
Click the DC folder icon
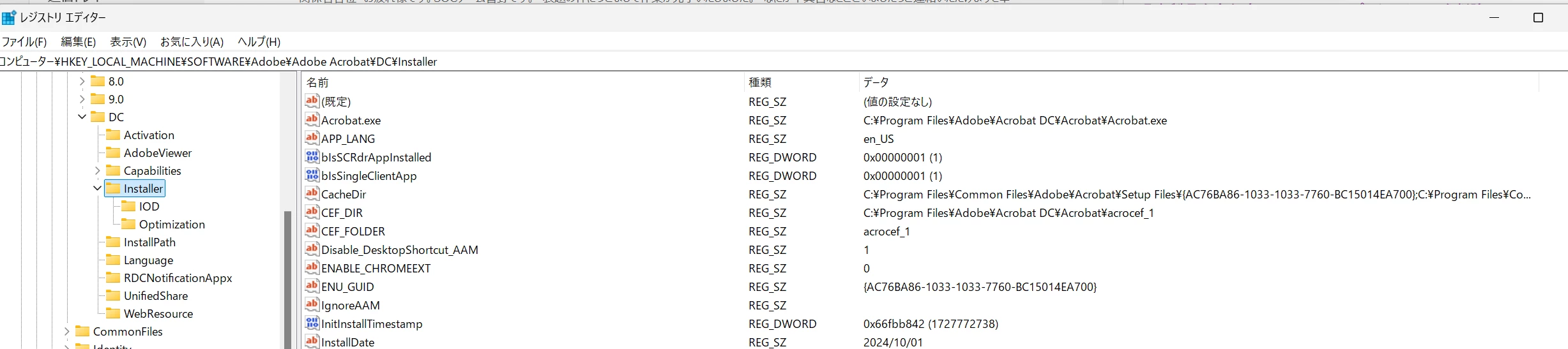tap(98, 117)
